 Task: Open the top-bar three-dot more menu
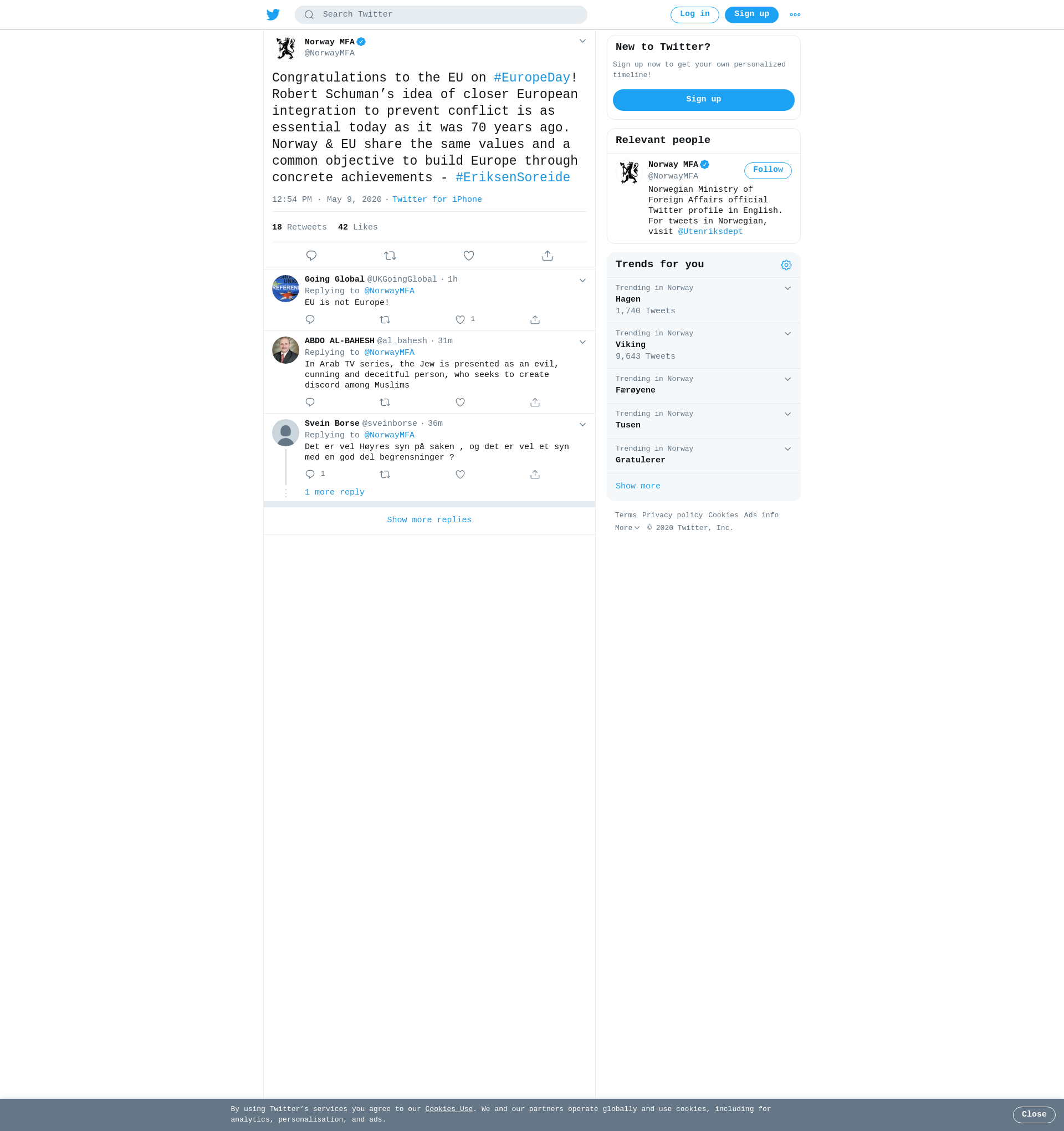click(x=795, y=15)
